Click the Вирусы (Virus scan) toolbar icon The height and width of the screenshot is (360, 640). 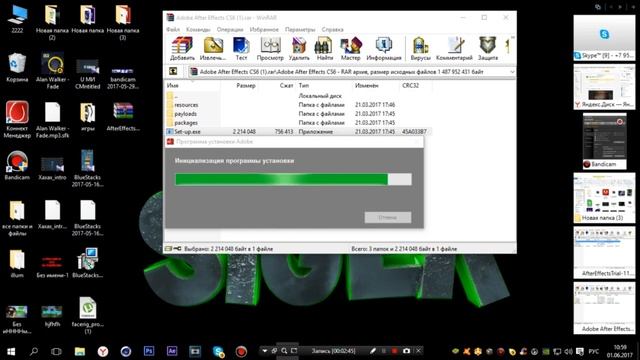pos(420,49)
